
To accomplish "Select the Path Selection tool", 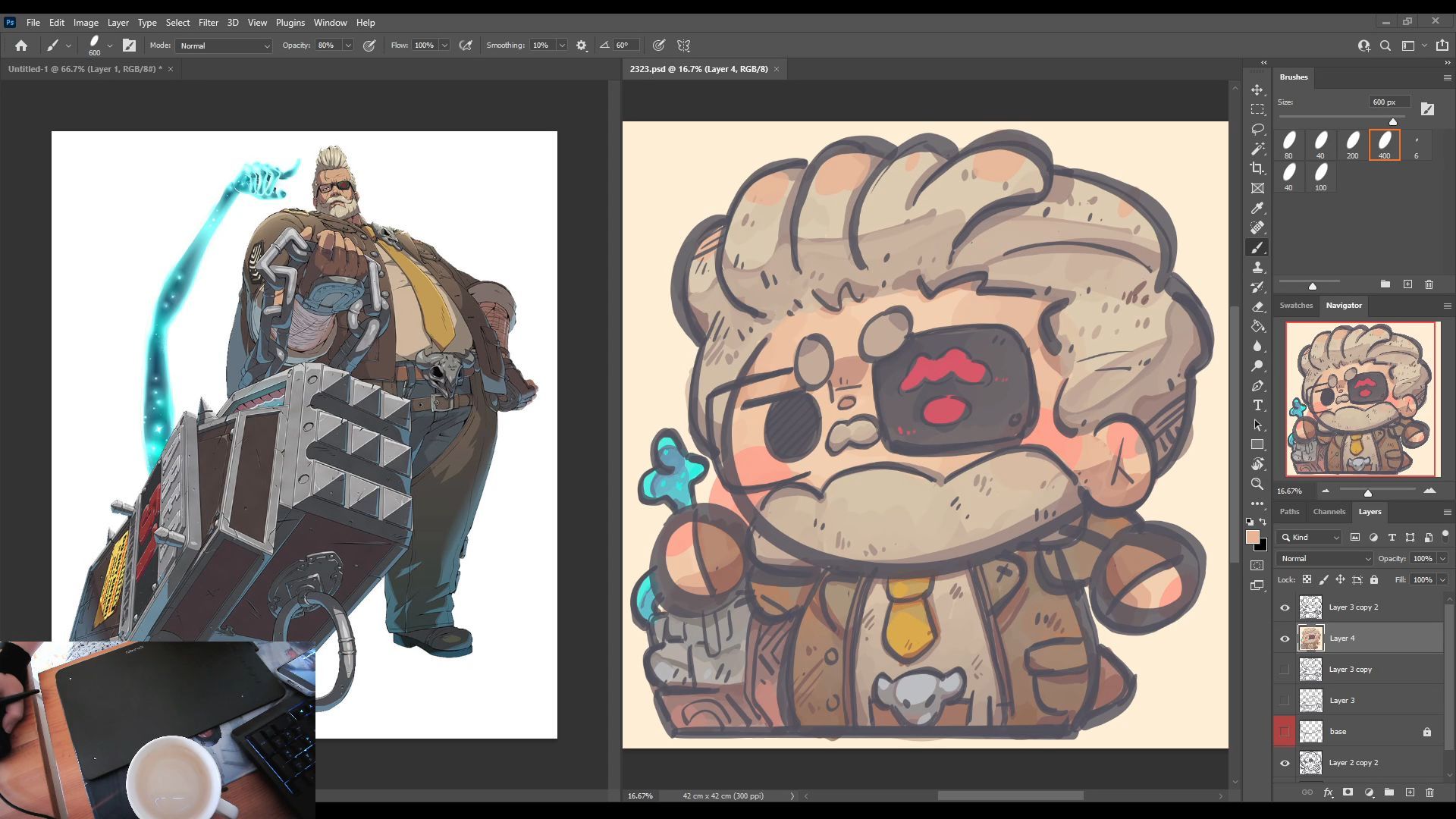I will (x=1257, y=425).
